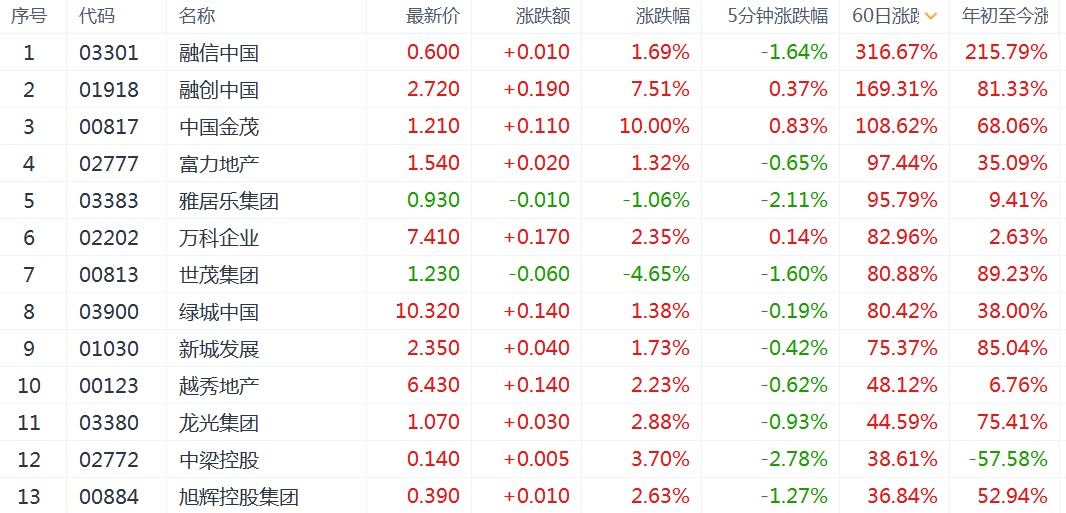Open stock 融创中国
This screenshot has height=513, width=1066.
tap(219, 90)
